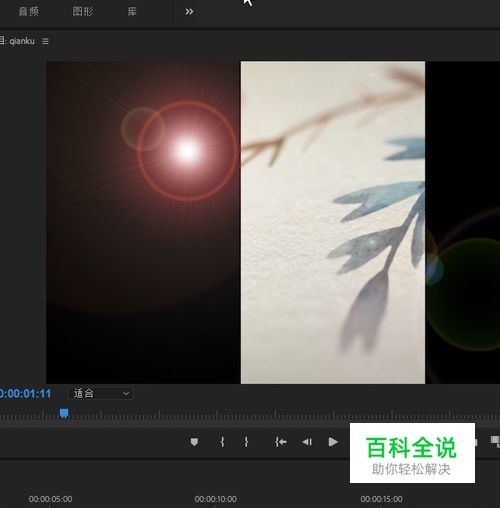Click the Go to In point icon
Image resolution: width=500 pixels, height=508 pixels.
coord(280,442)
